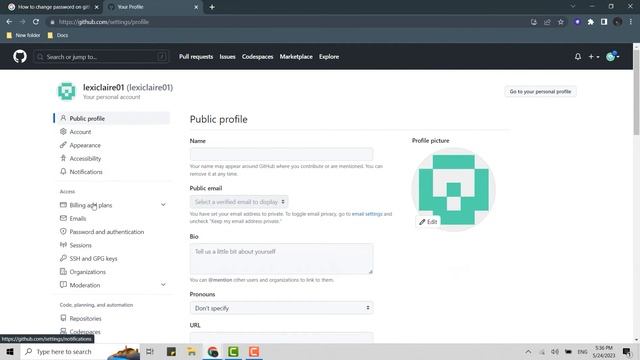Open Task View on taskbar
This screenshot has height=360, width=640.
tap(150, 351)
